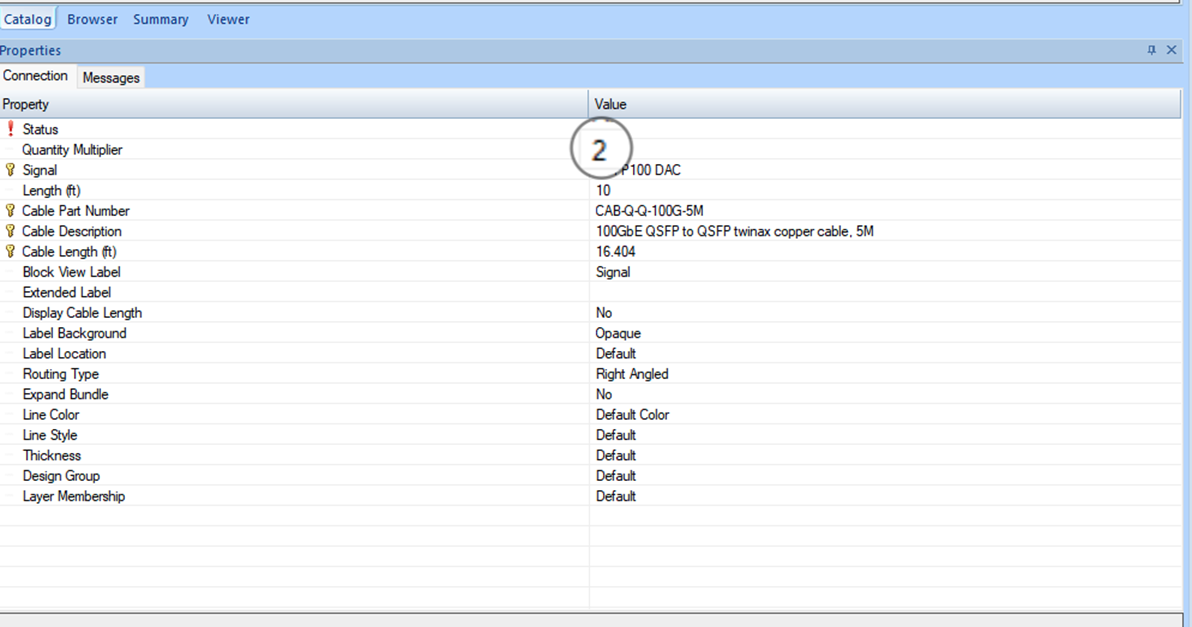Screen dimensions: 1192x627
Task: Click key icon beside Cable Description
Action: coord(11,231)
